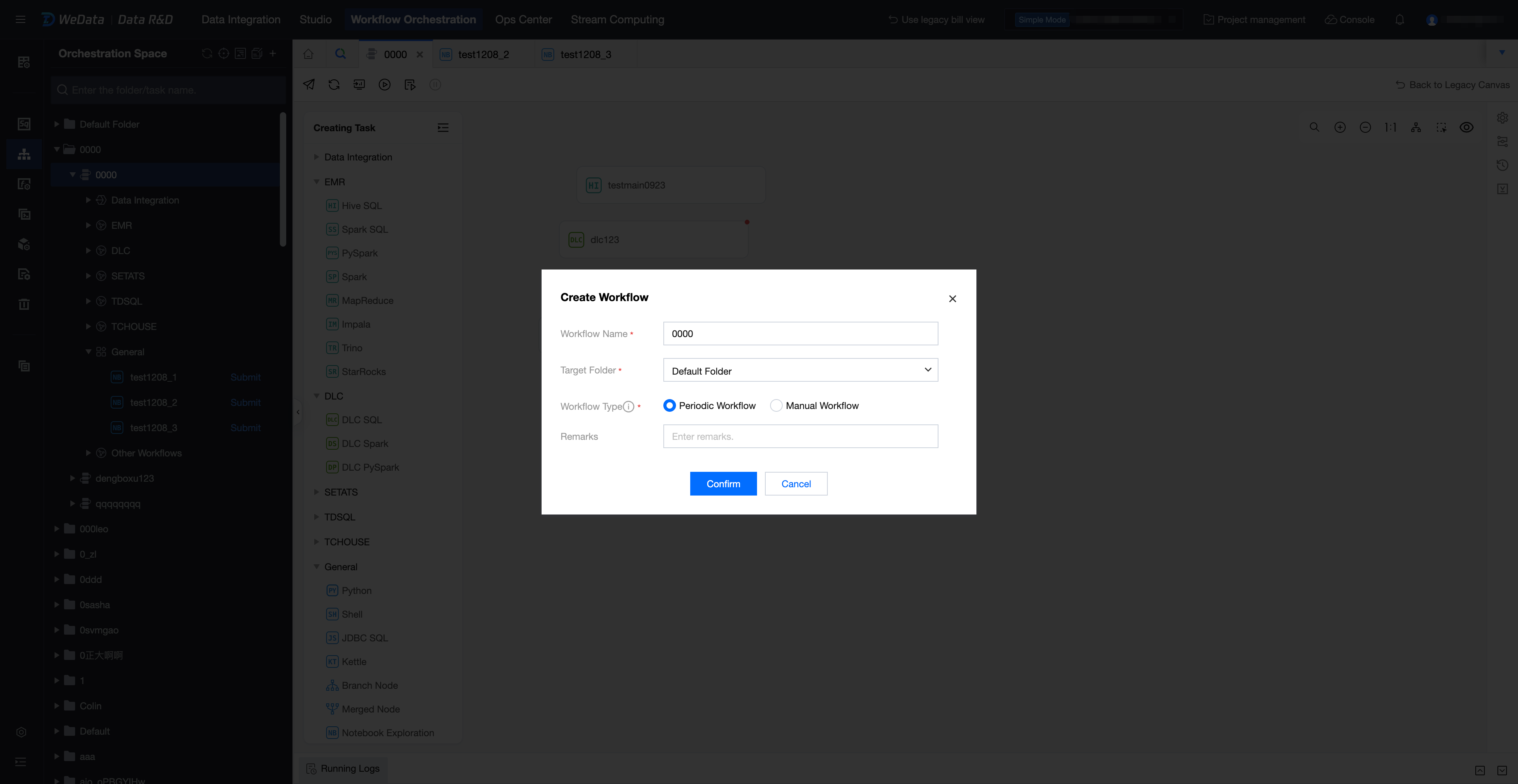Click the canvas search magnifier icon

click(1314, 127)
